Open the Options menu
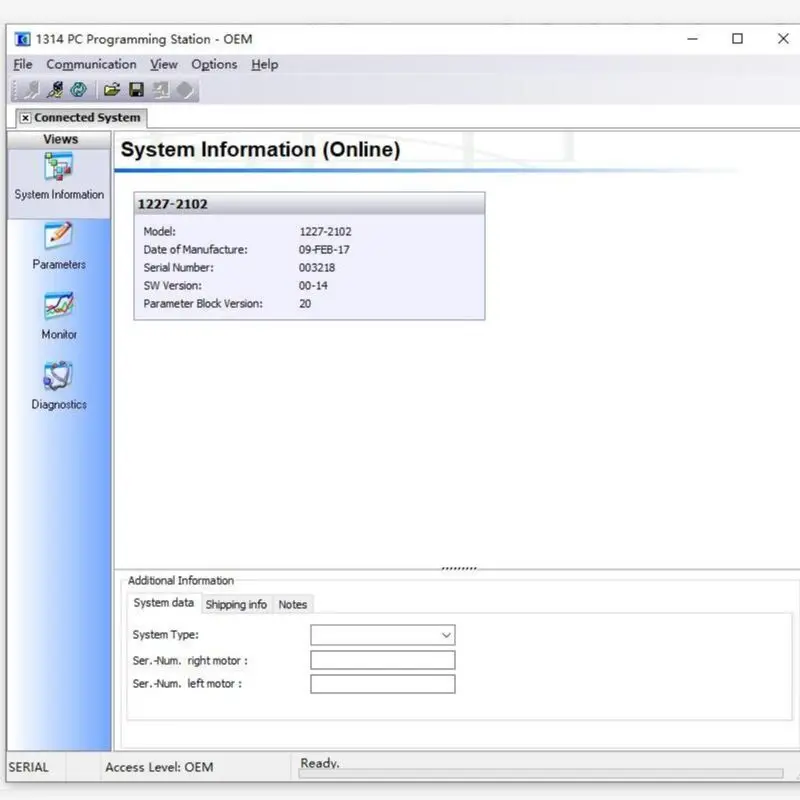This screenshot has height=800, width=800. tap(214, 65)
